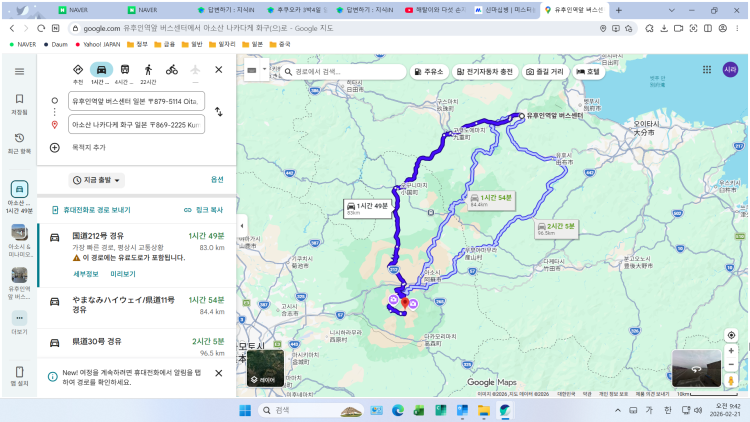Toggle the 레이어 map layers thumbnail
The image size is (750, 422).
pyautogui.click(x=264, y=367)
